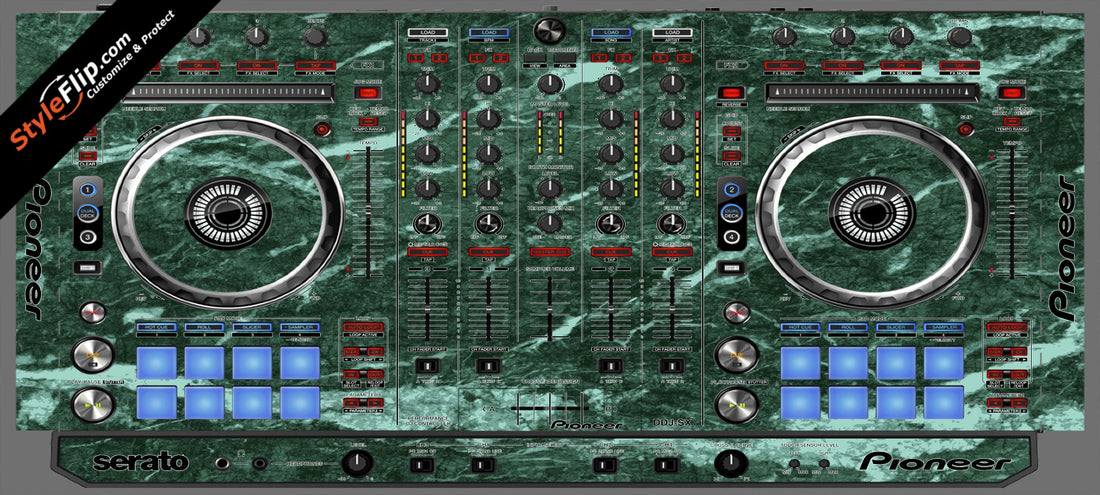The image size is (1100, 495).
Task: Switch right deck pads to HOT CUE mode
Action: [x=800, y=327]
